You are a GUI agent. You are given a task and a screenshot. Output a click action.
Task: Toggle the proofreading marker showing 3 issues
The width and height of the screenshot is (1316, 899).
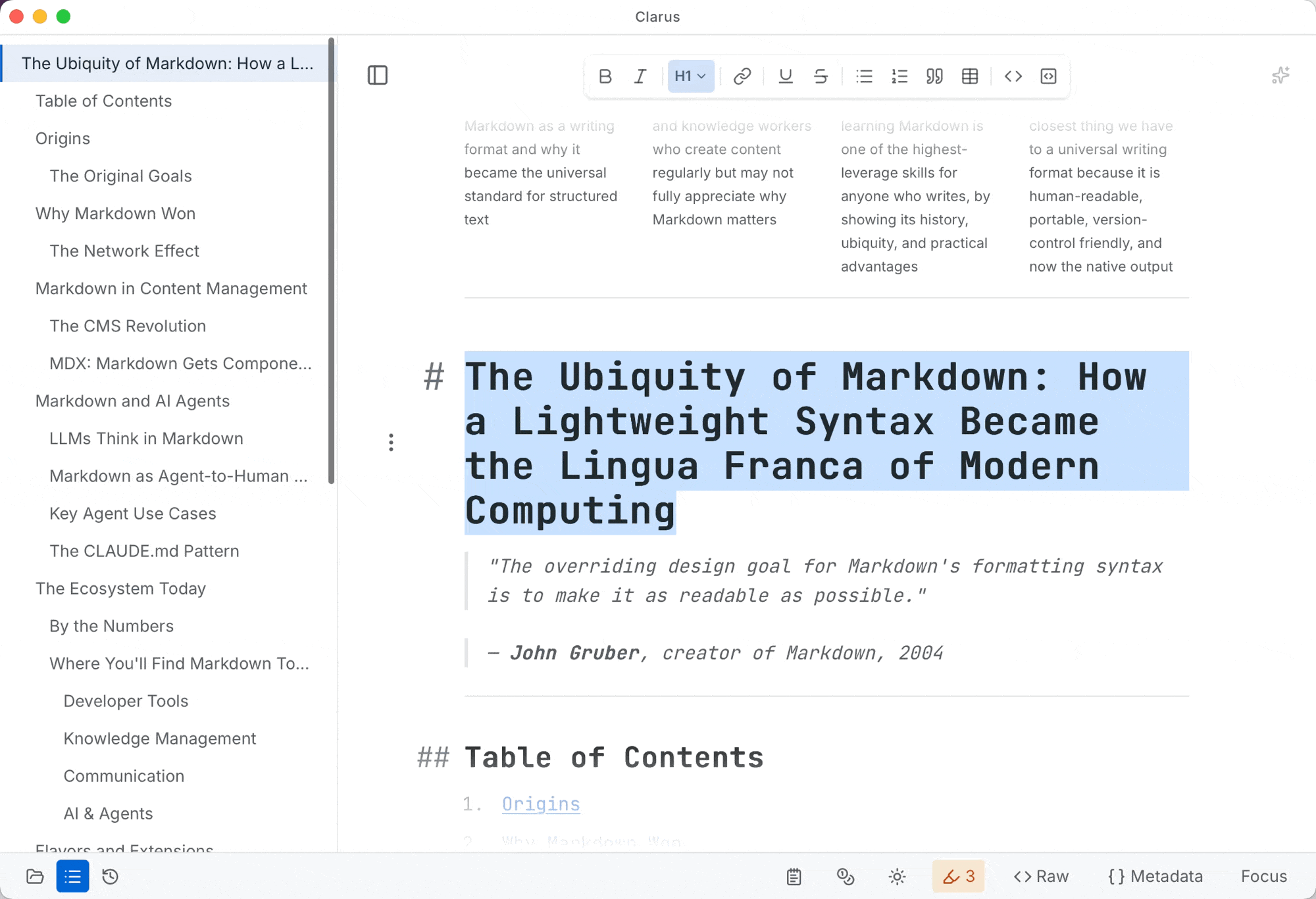click(x=958, y=876)
